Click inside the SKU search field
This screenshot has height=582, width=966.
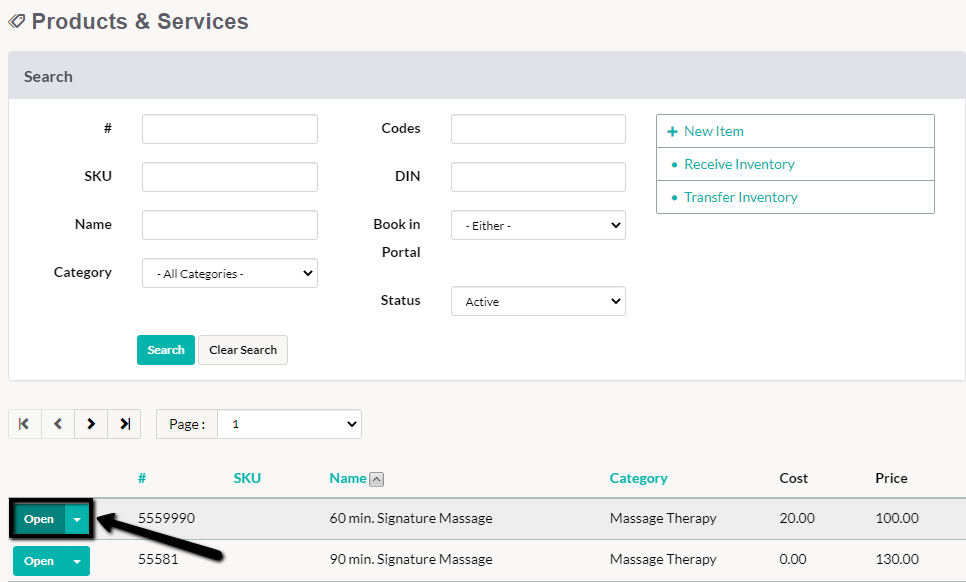click(229, 176)
